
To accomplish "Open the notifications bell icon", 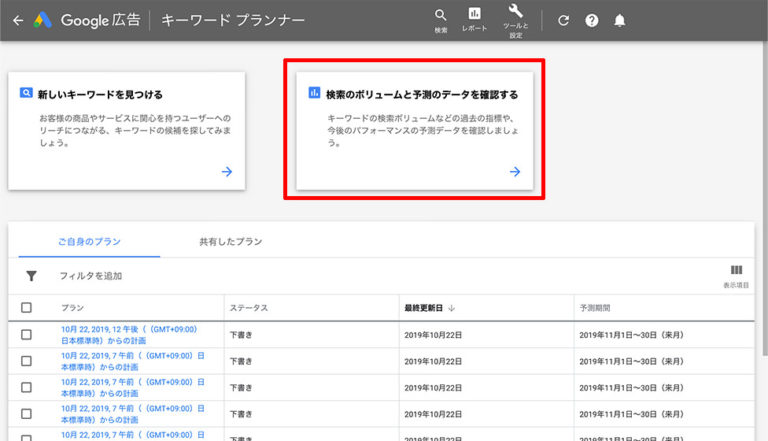I will coord(620,21).
